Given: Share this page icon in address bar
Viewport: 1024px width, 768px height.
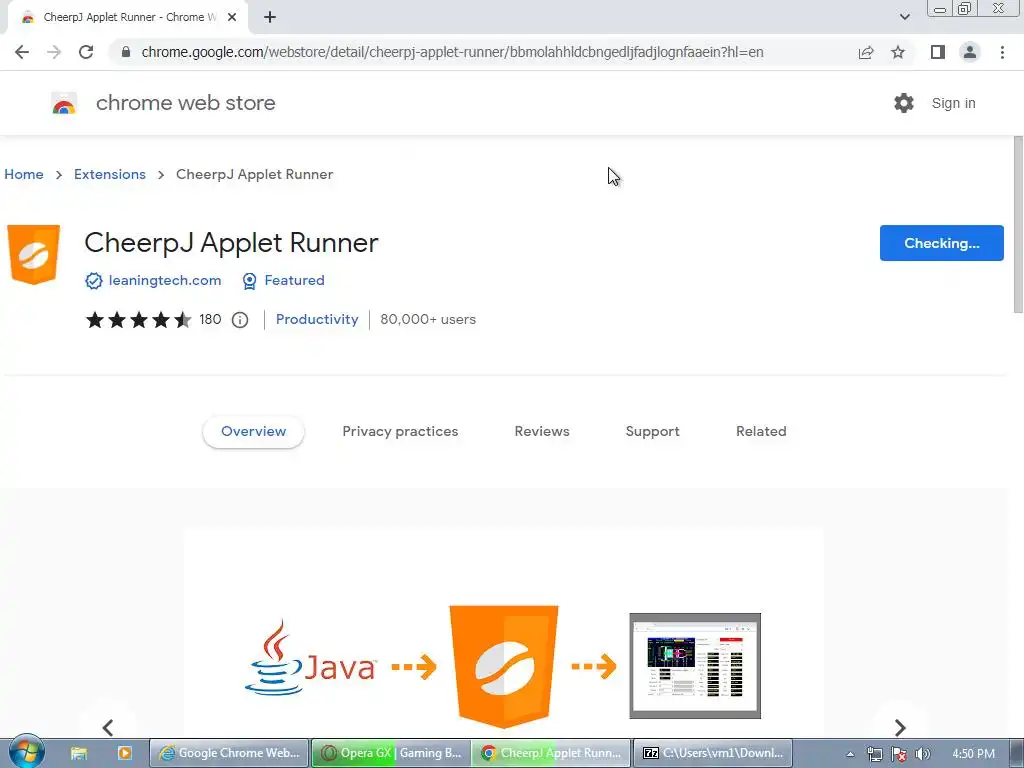Looking at the screenshot, I should (866, 52).
